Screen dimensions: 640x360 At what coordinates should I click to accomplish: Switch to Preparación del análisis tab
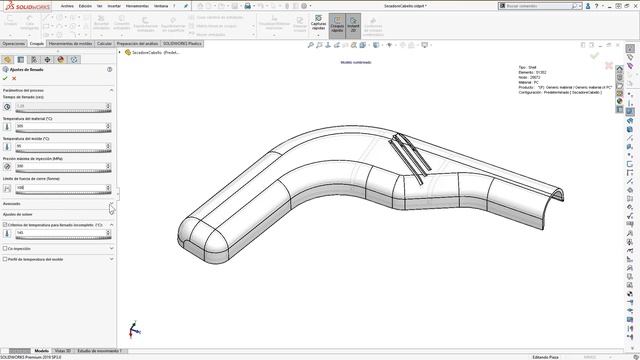[x=137, y=44]
